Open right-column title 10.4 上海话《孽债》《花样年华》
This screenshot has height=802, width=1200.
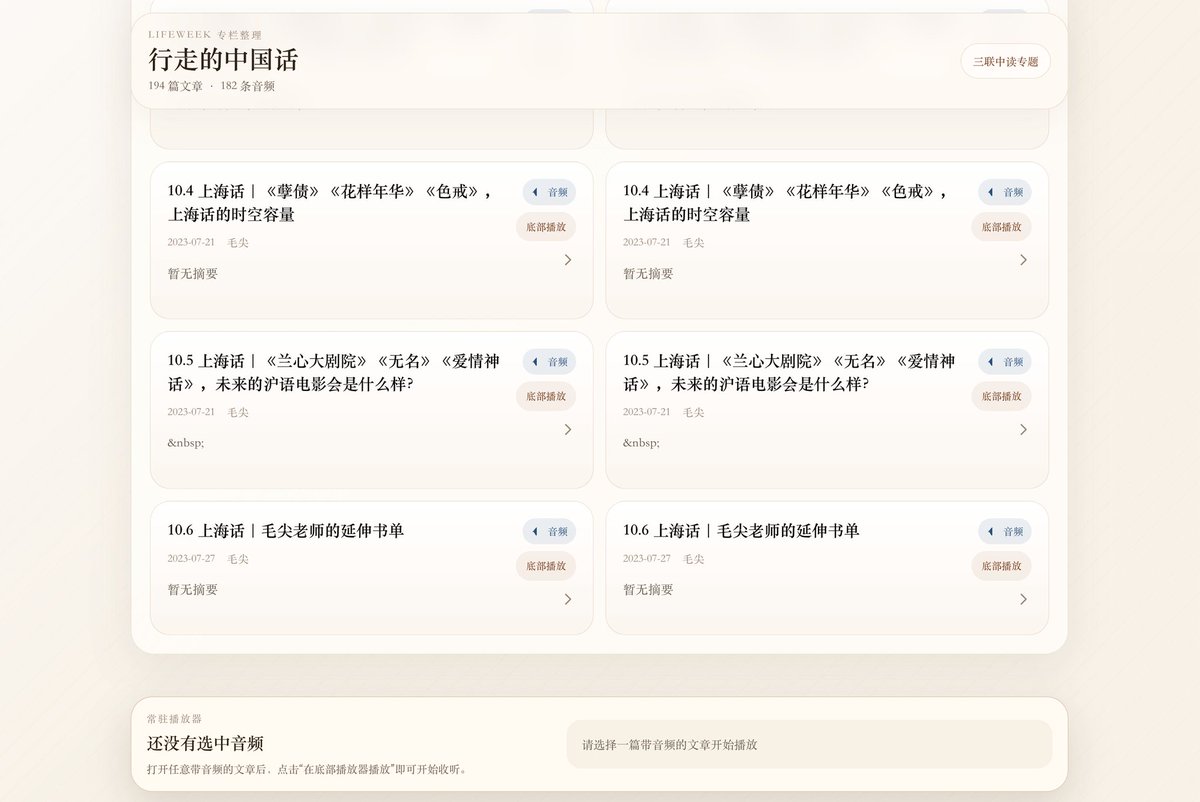point(787,203)
